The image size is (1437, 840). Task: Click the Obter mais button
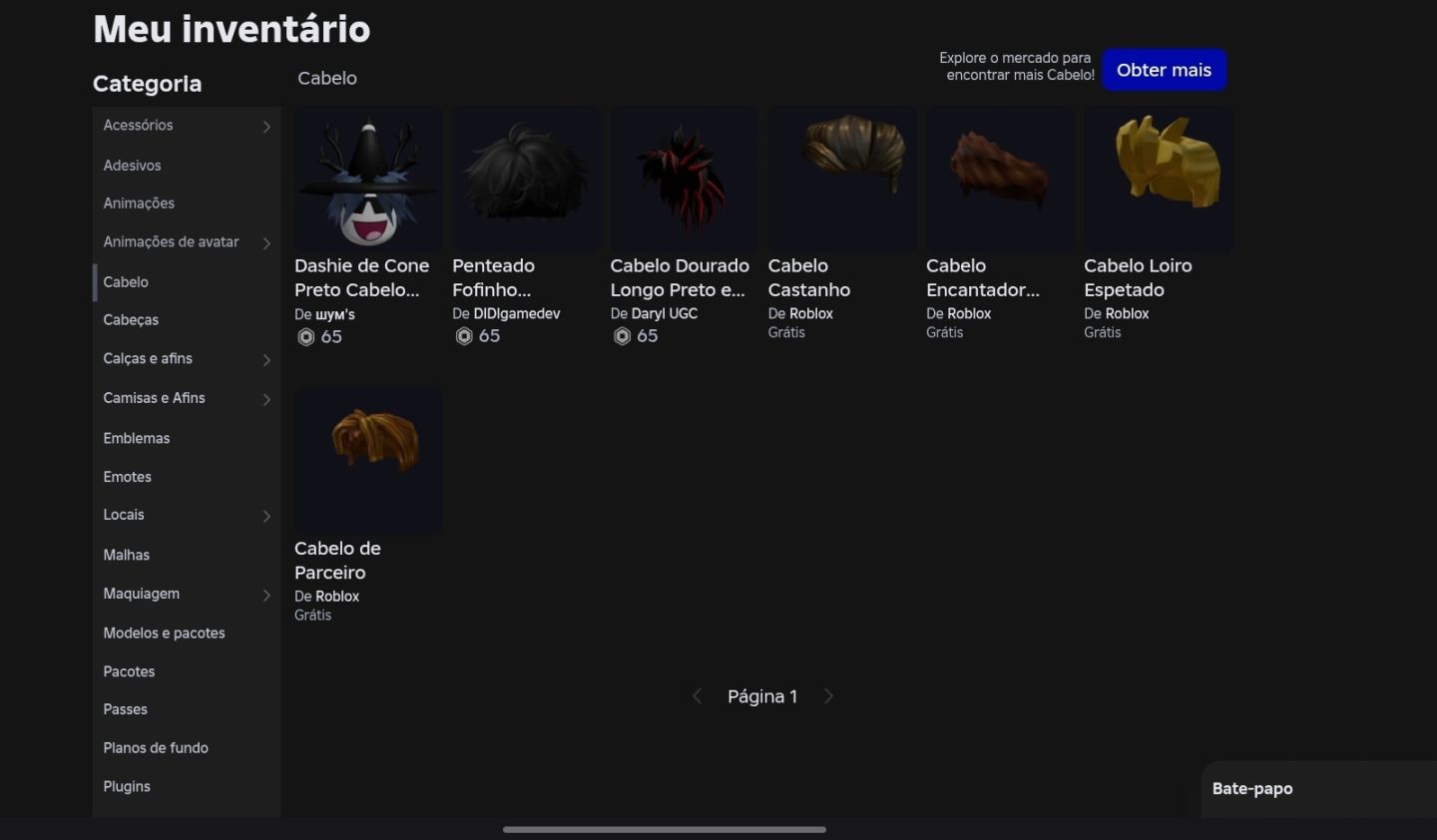[x=1164, y=70]
